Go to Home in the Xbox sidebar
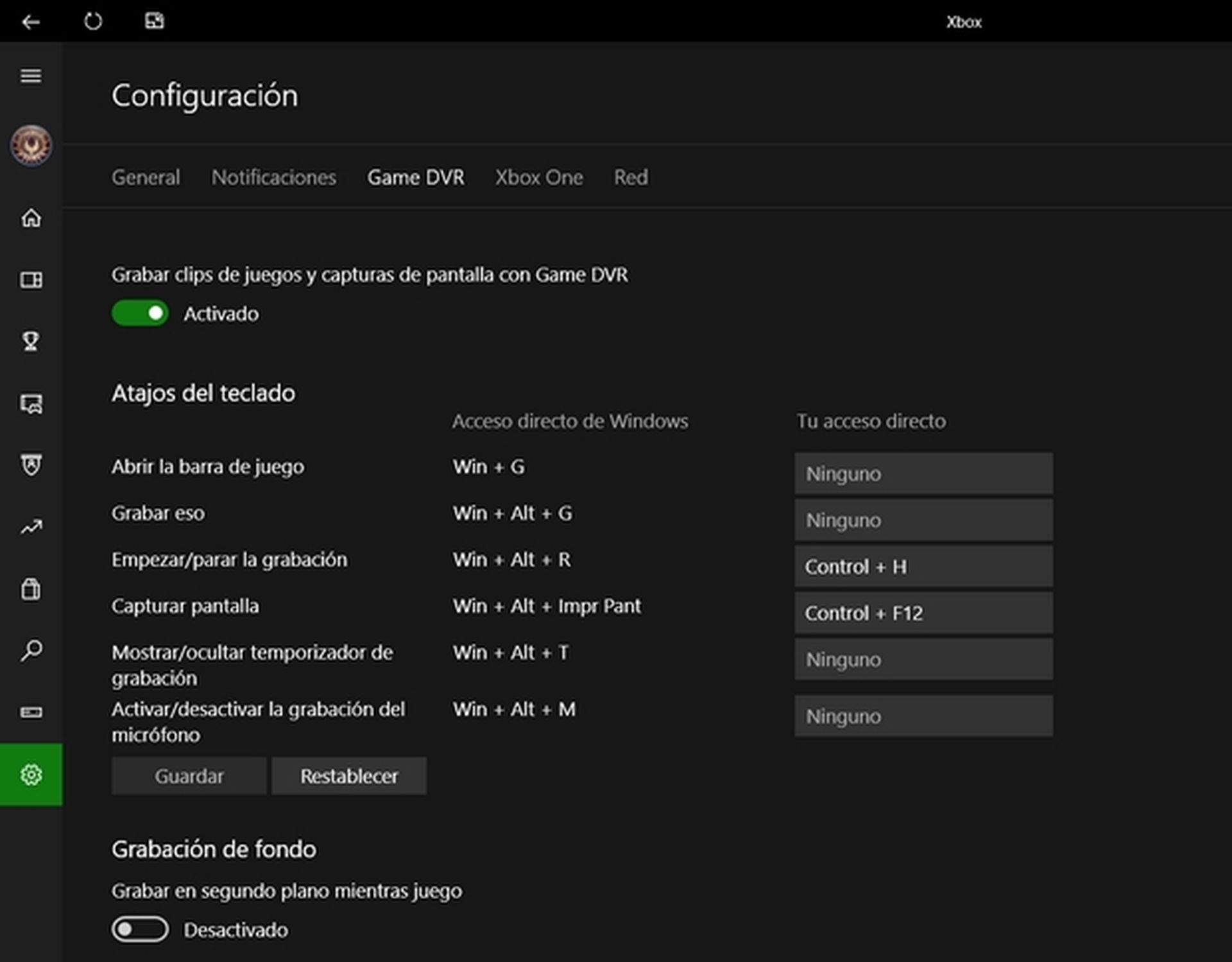1232x962 pixels. (30, 218)
